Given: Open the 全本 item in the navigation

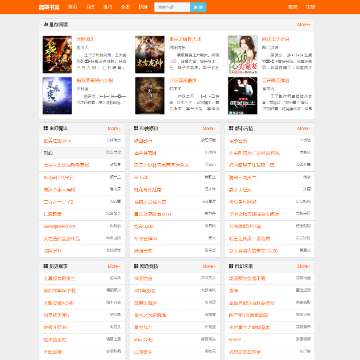Looking at the screenshot, I should pyautogui.click(x=125, y=7).
